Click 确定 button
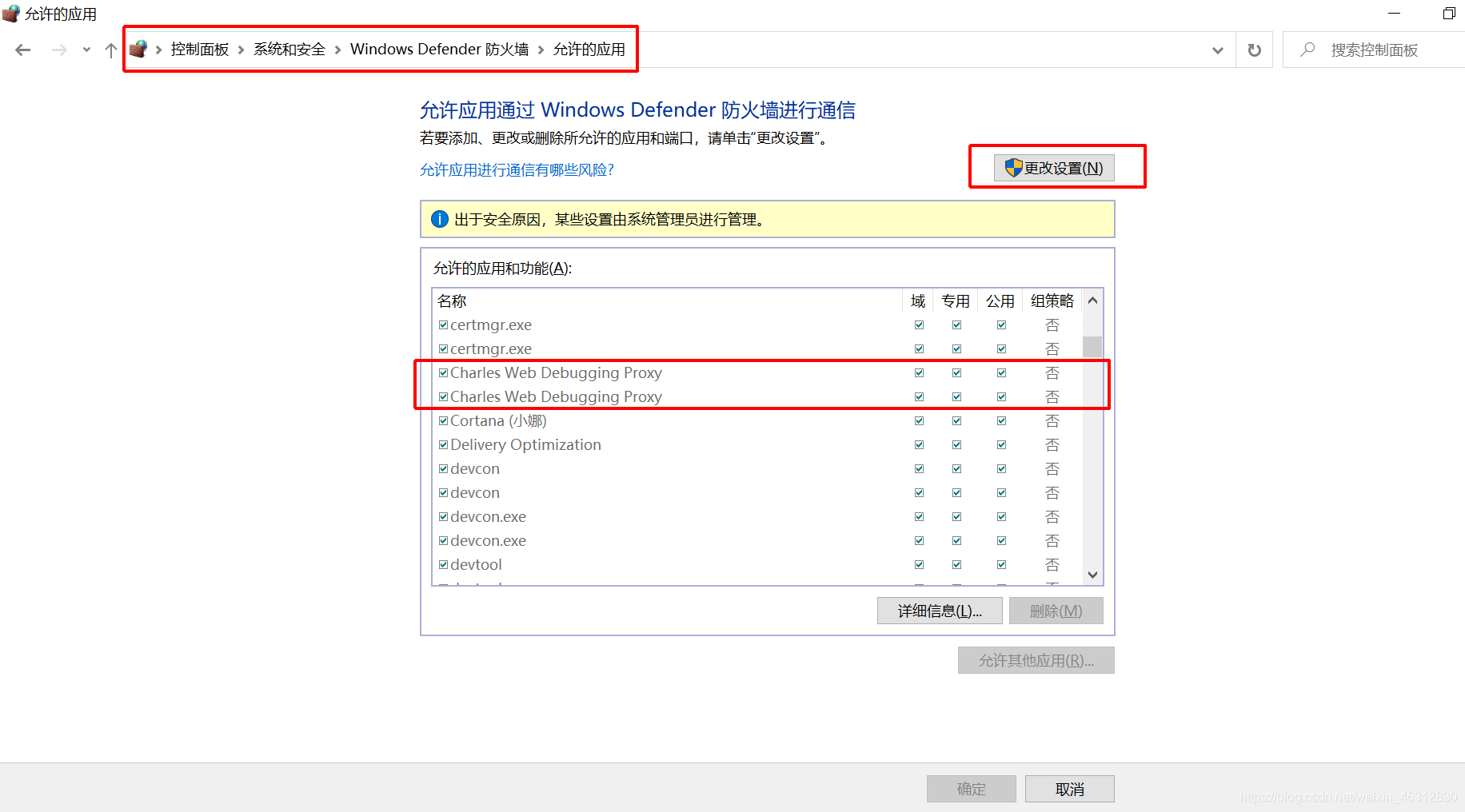This screenshot has width=1465, height=812. tap(971, 790)
